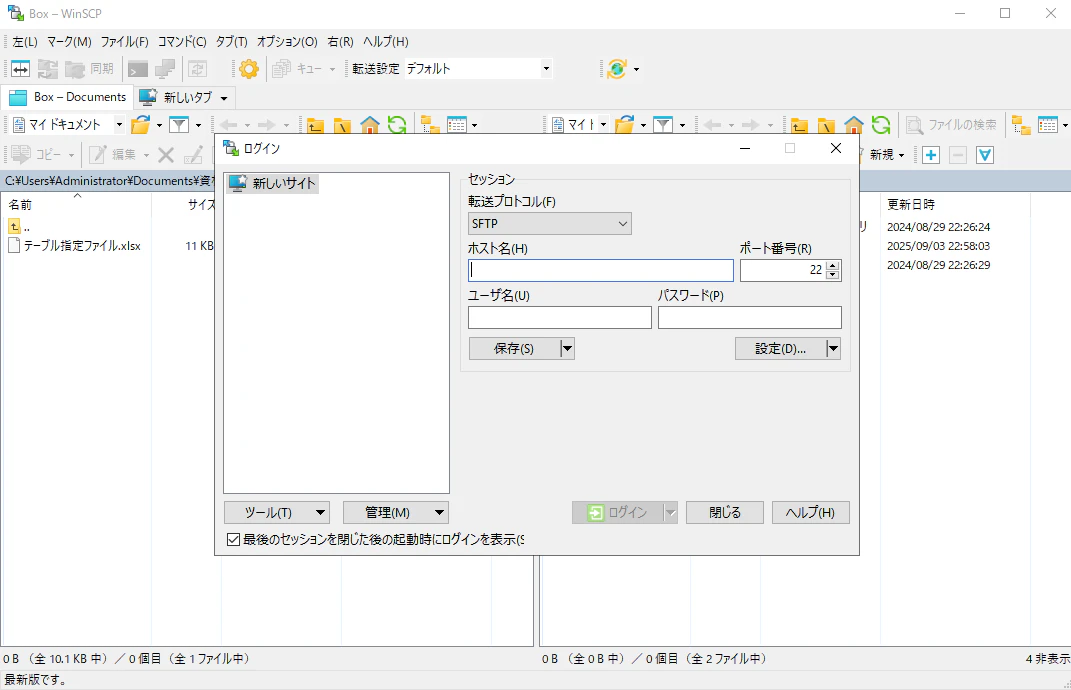The width and height of the screenshot is (1071, 690).
Task: Click open directory folder icon in left panel toolbar
Action: point(141,124)
